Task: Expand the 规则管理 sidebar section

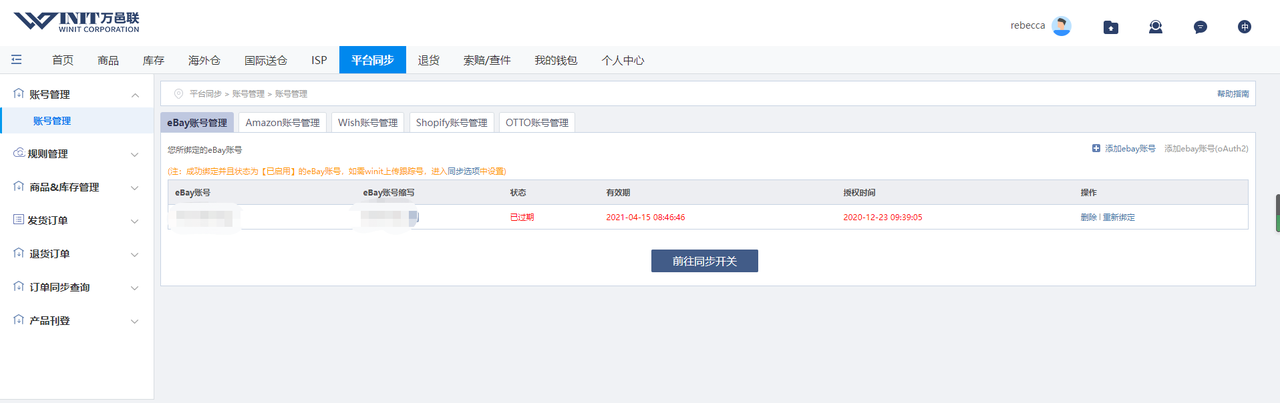Action: 135,154
